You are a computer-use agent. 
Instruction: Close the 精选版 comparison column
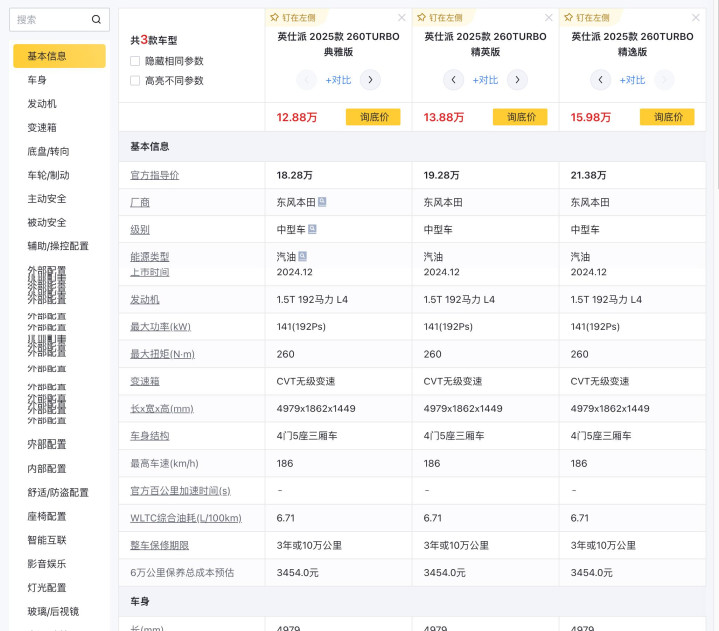point(695,17)
